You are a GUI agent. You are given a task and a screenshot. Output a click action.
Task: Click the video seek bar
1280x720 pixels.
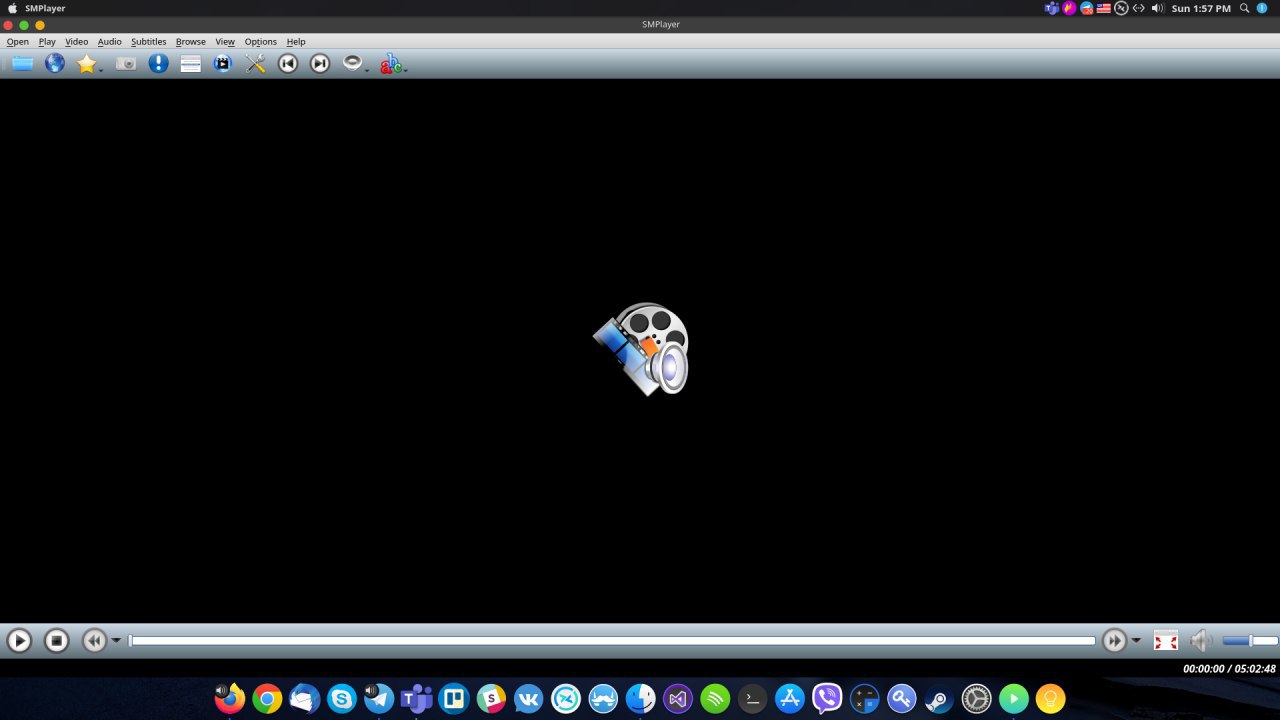click(x=612, y=641)
